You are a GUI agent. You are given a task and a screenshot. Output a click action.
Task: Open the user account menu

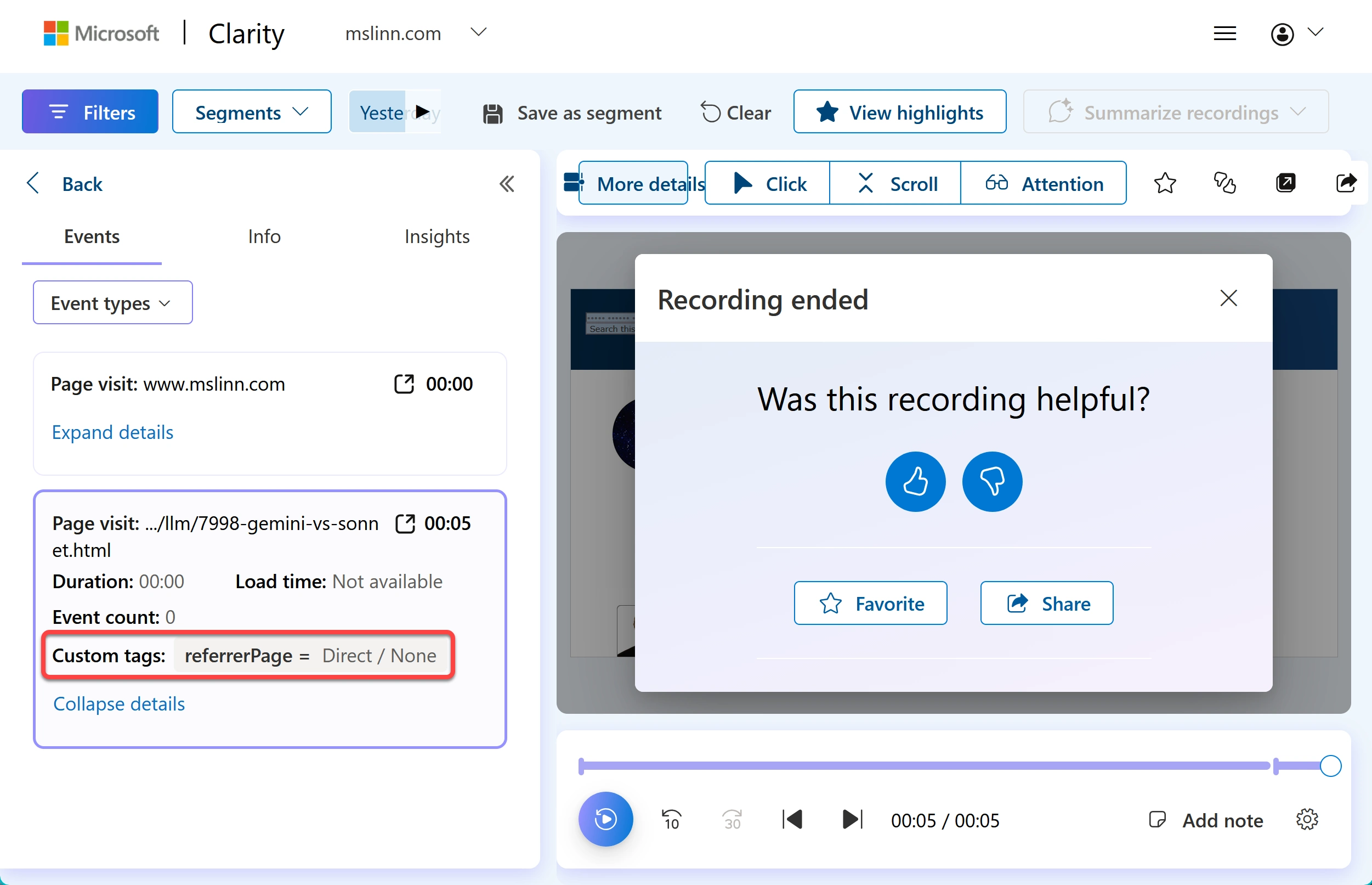tap(1296, 33)
